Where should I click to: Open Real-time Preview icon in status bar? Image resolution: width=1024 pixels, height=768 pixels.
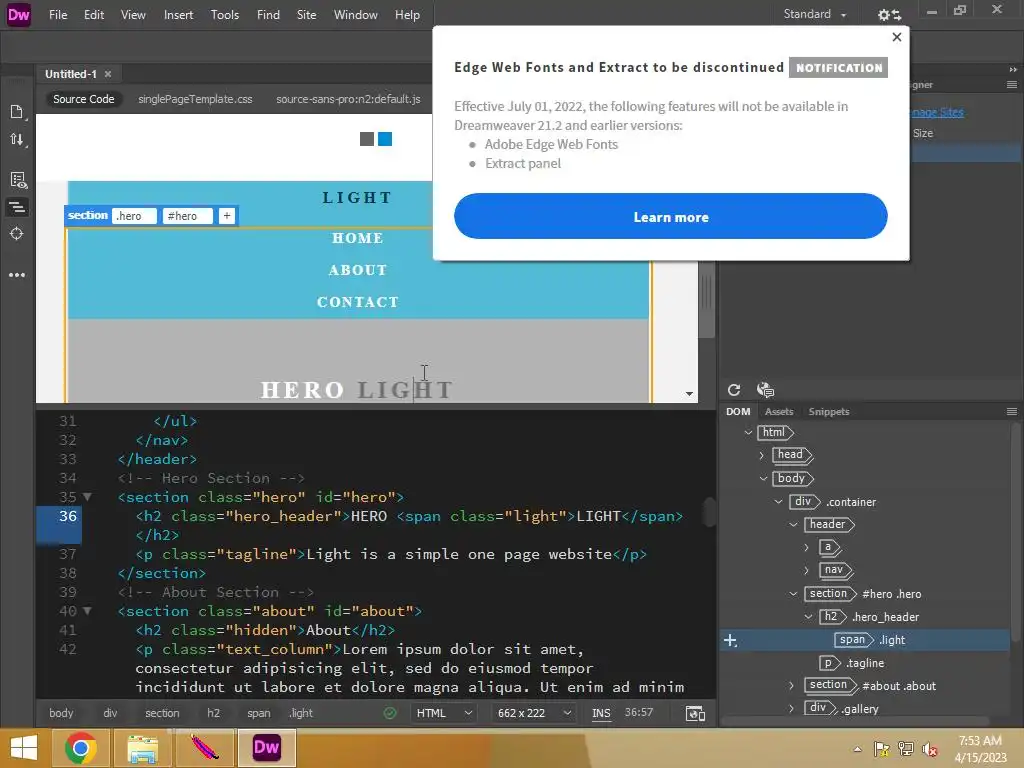pyautogui.click(x=695, y=713)
